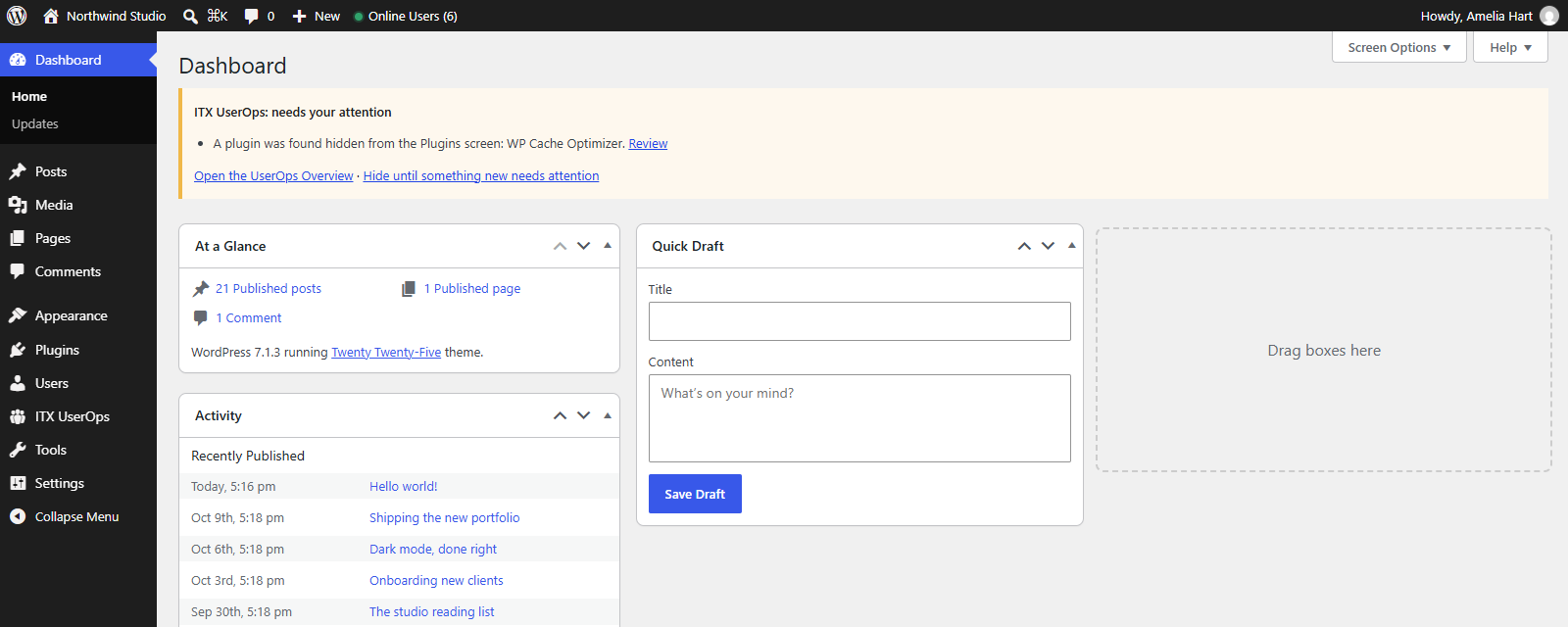Click the Users person icon in sidebar
The height and width of the screenshot is (627, 1568).
point(18,383)
